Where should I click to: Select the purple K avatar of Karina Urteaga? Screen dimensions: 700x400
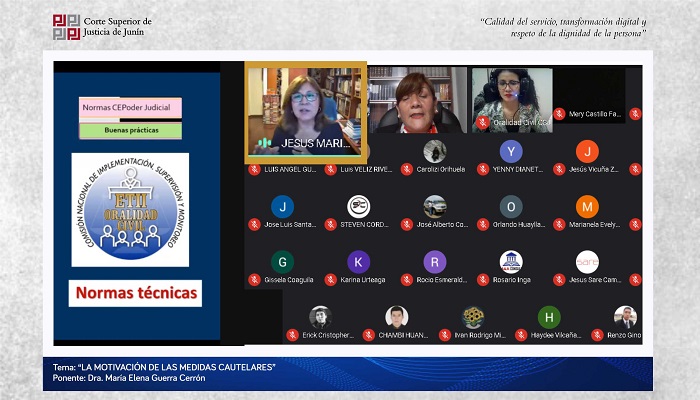358,262
